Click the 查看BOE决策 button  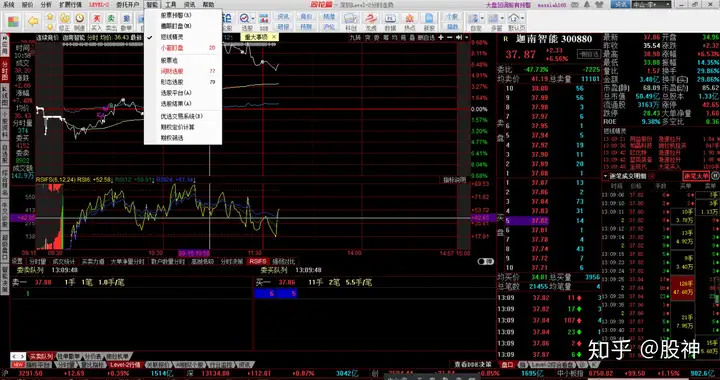point(472,364)
